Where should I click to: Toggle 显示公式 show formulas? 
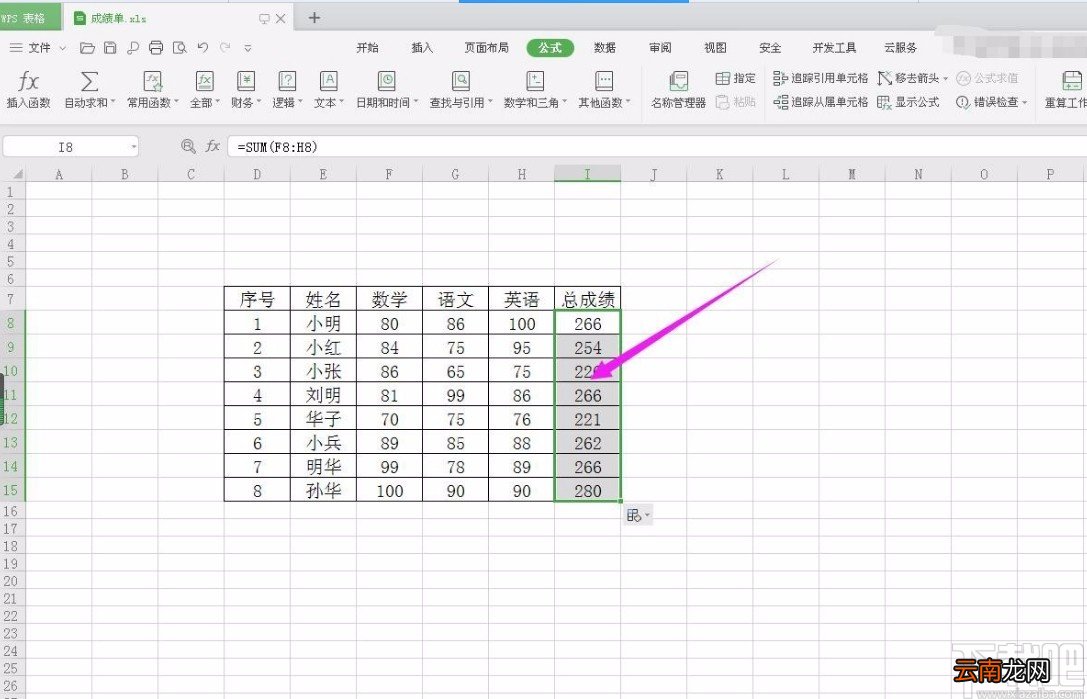coord(908,102)
